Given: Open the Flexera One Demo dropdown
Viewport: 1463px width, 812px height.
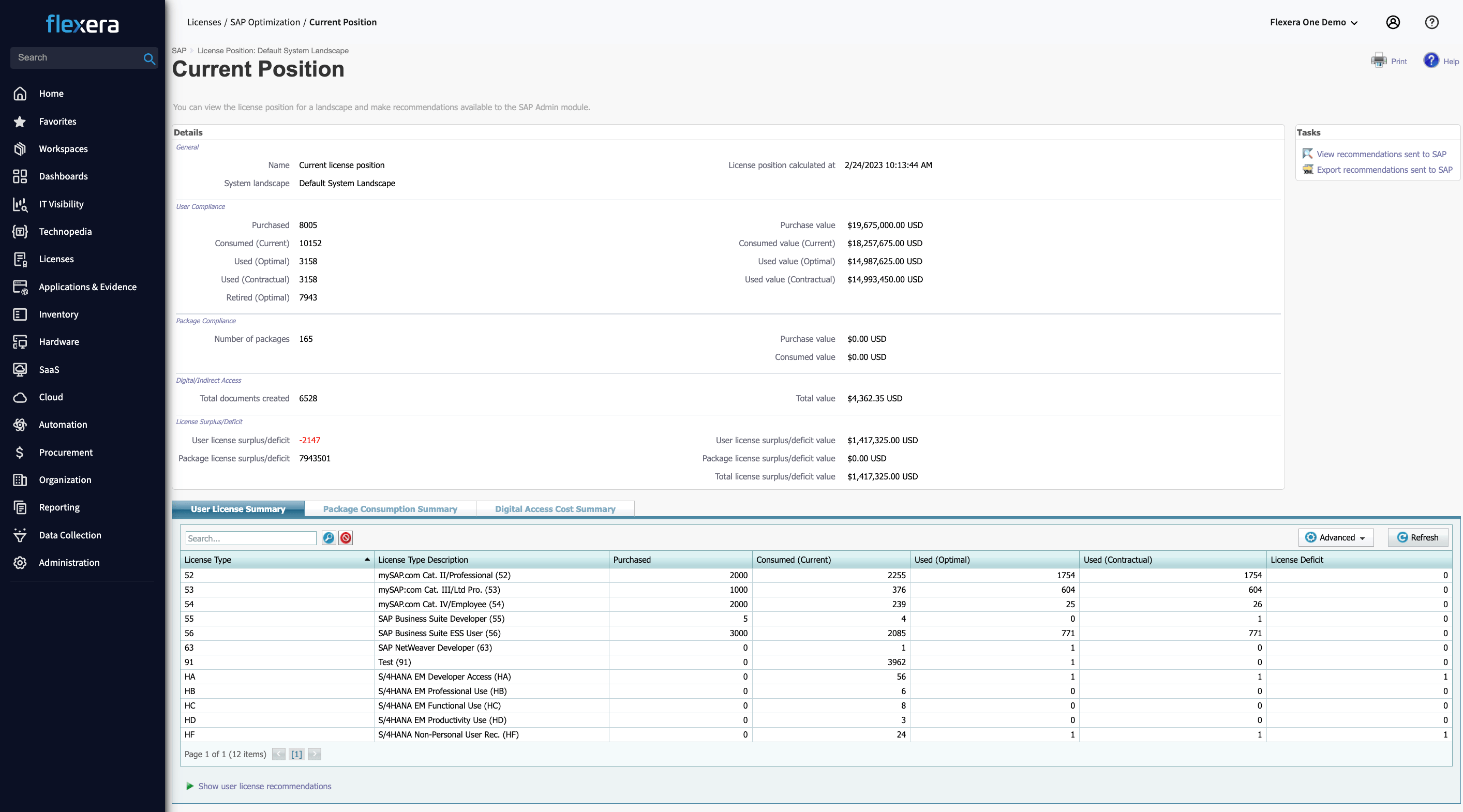Looking at the screenshot, I should pyautogui.click(x=1313, y=22).
